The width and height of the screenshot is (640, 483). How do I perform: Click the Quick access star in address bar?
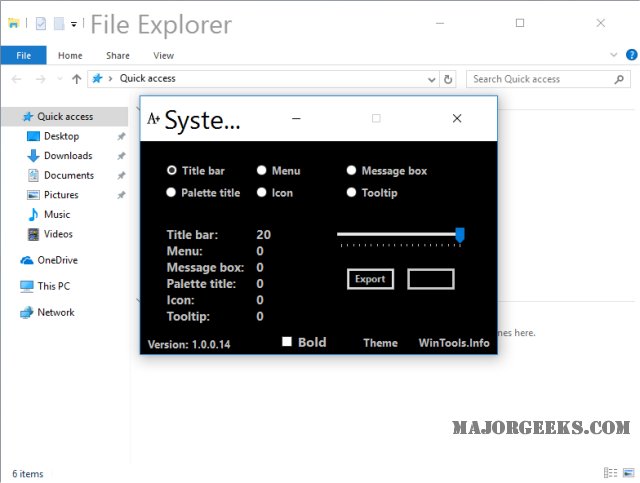(x=97, y=78)
